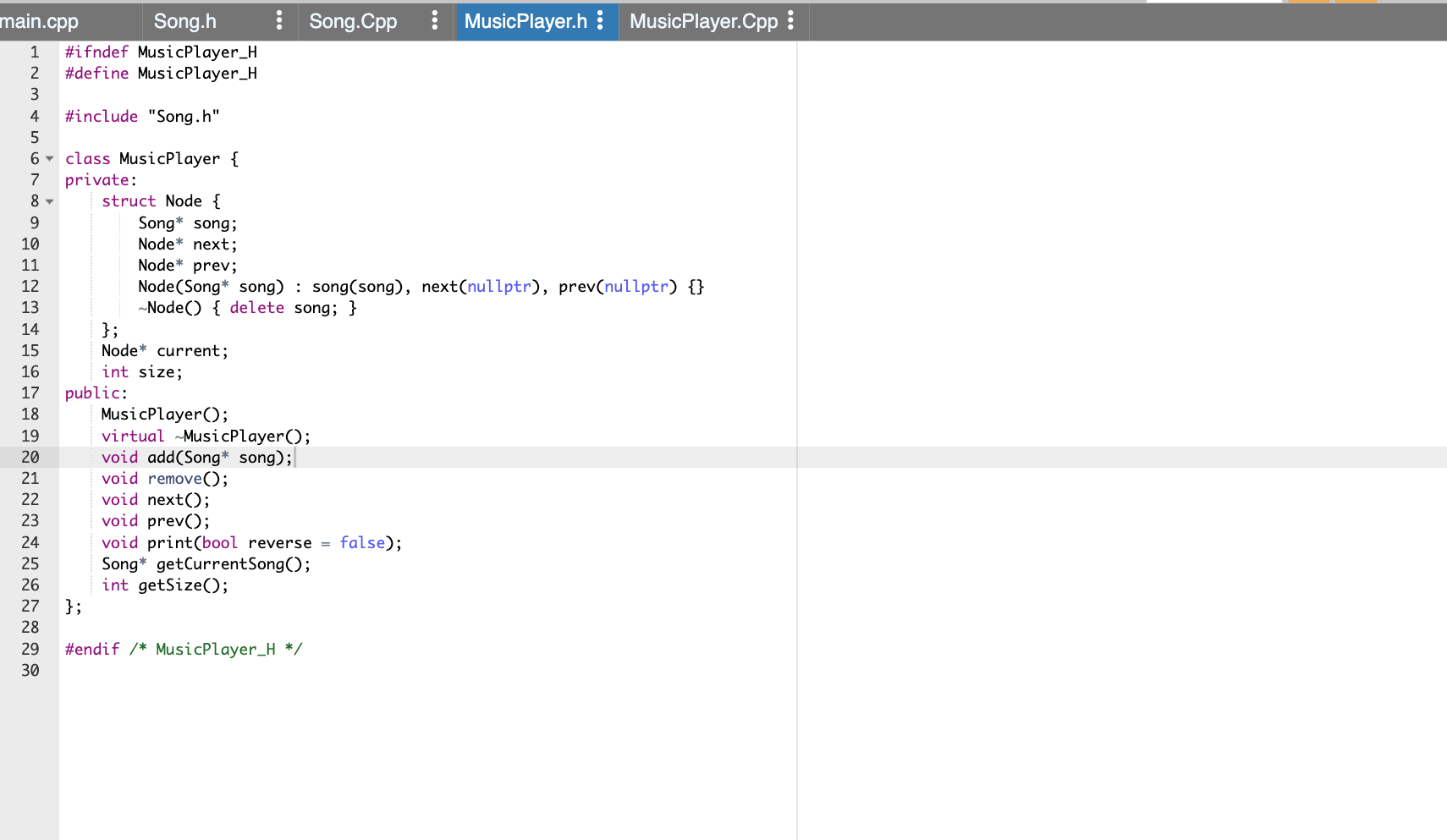The width and height of the screenshot is (1447, 840).
Task: Click line number 20 in the gutter
Action: 30,457
